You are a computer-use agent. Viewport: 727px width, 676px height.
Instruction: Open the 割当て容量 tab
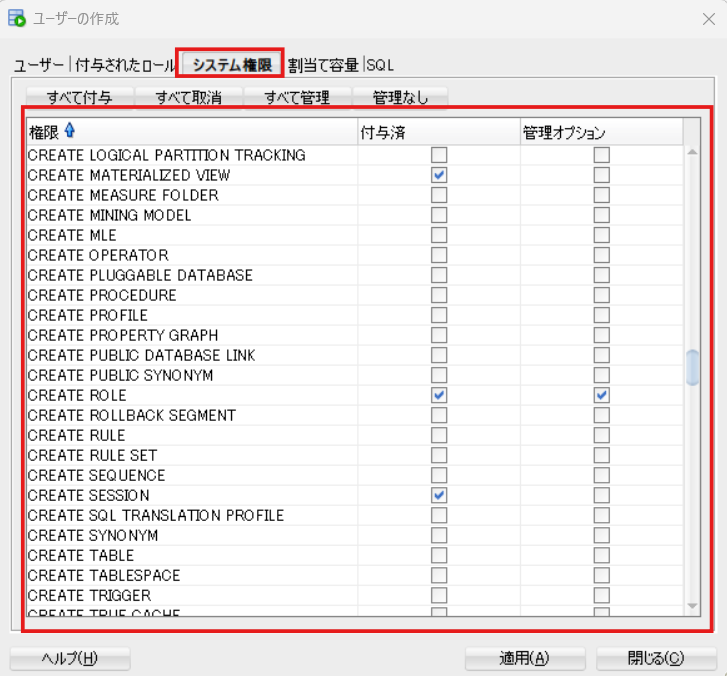click(323, 65)
